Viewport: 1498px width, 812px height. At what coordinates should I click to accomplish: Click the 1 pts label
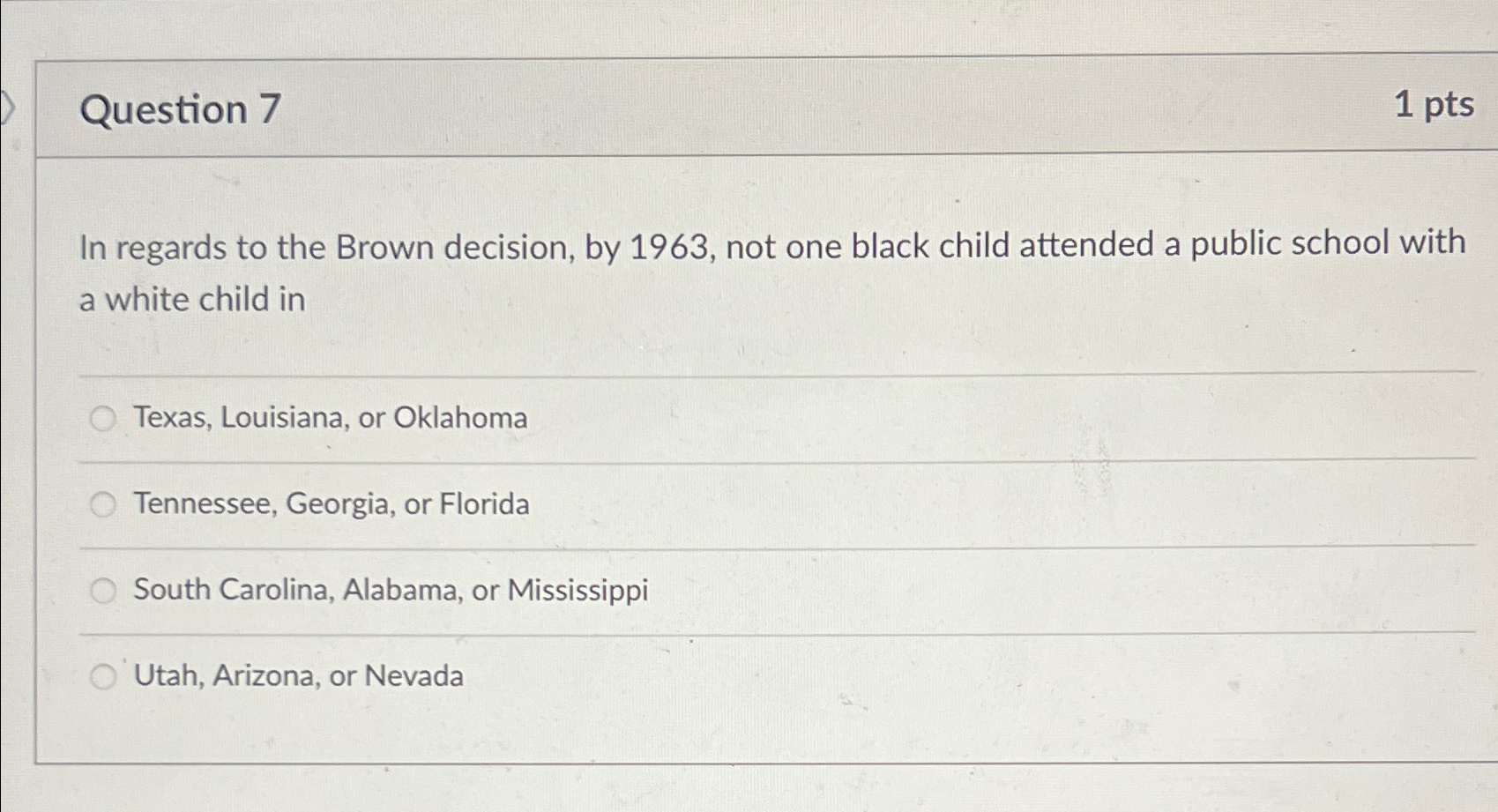[1435, 107]
